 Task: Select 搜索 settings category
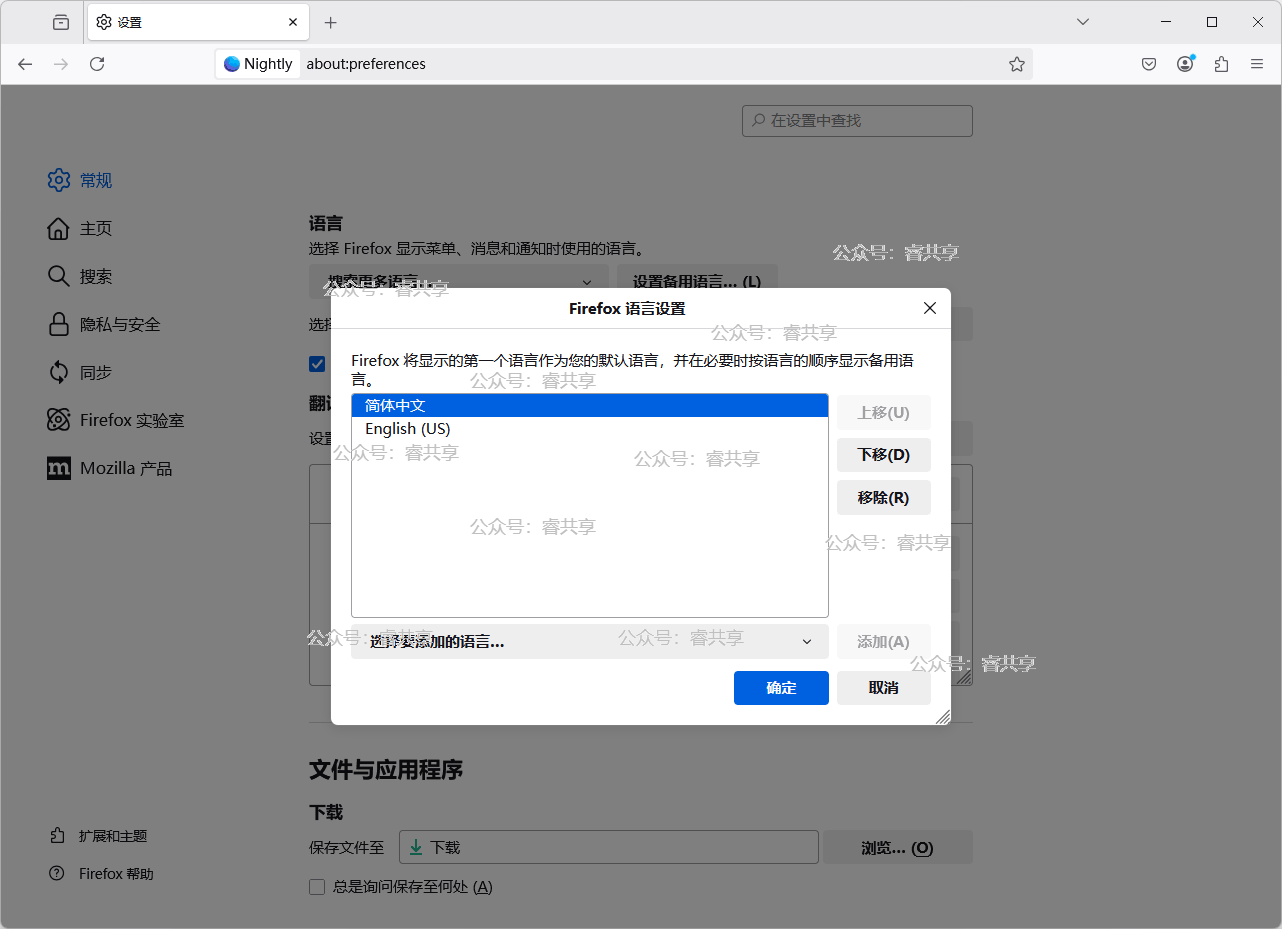point(96,277)
